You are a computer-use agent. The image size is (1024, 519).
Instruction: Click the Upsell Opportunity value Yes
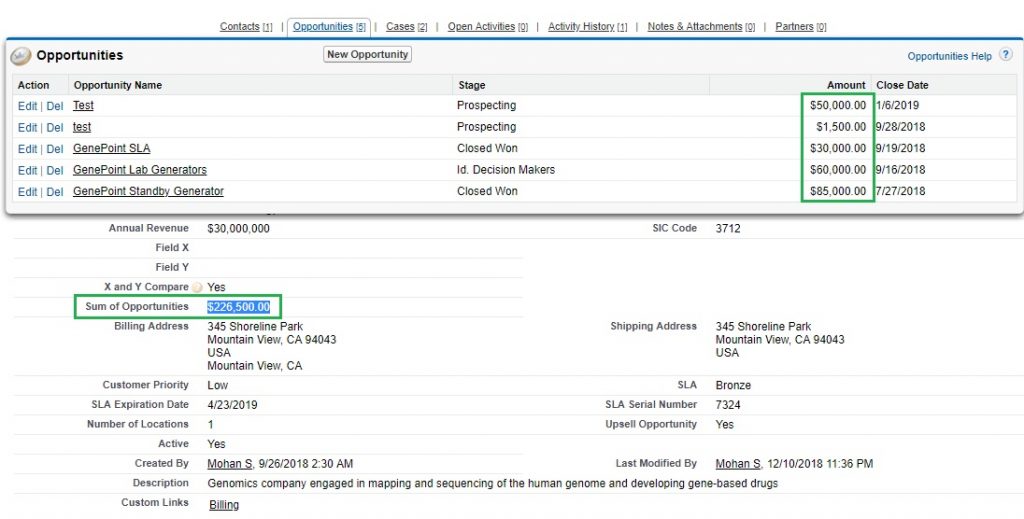tap(725, 424)
